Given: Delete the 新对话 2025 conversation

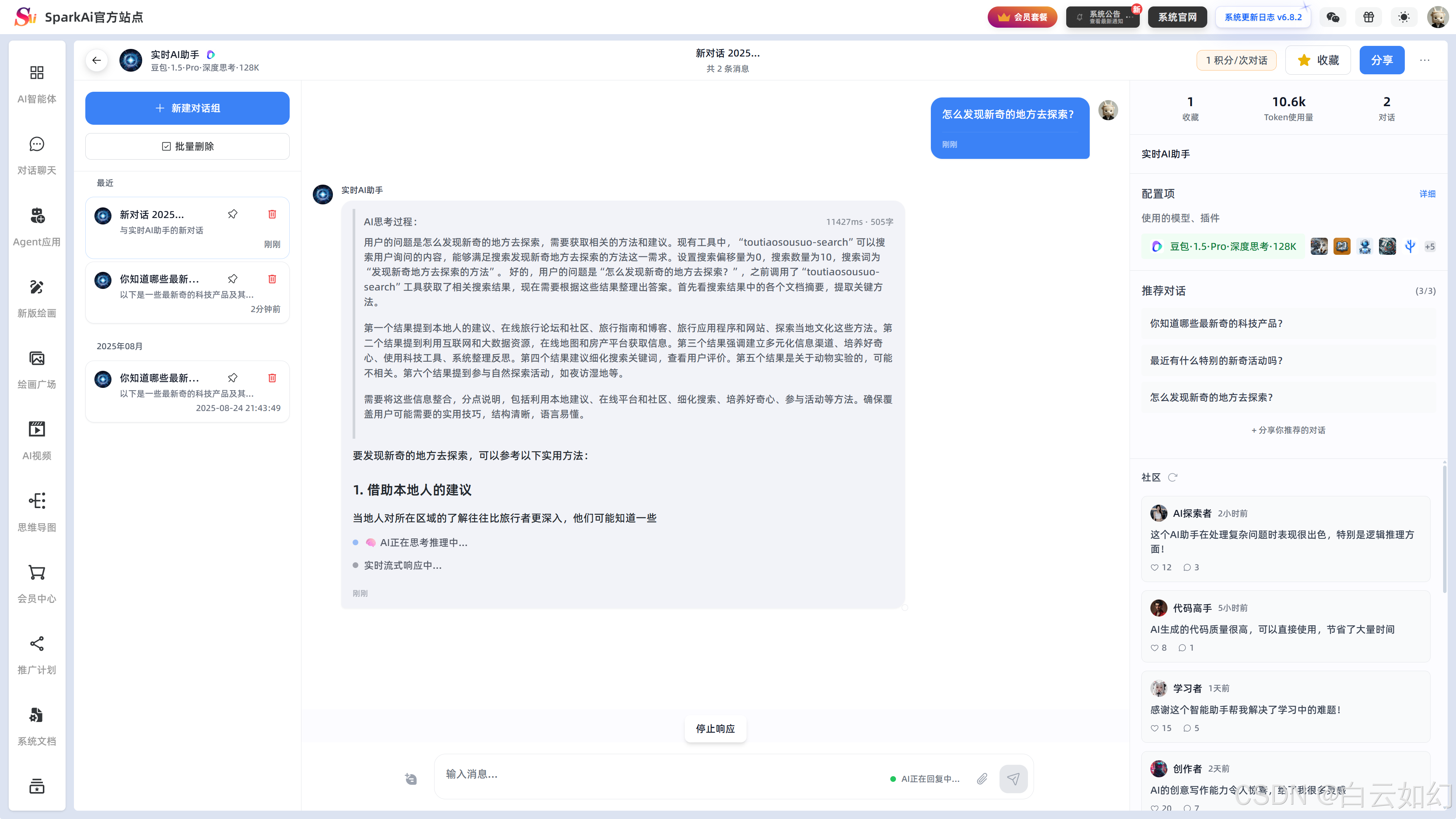Looking at the screenshot, I should 272,214.
